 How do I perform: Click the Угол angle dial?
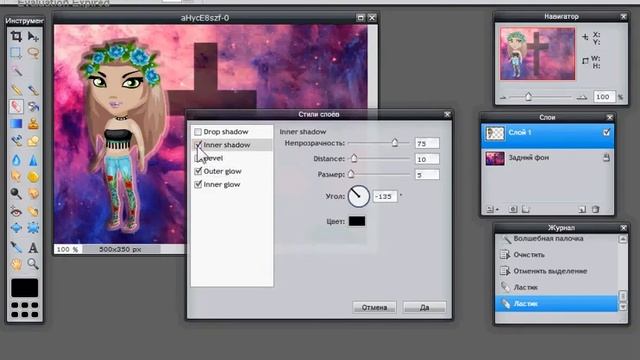[358, 196]
